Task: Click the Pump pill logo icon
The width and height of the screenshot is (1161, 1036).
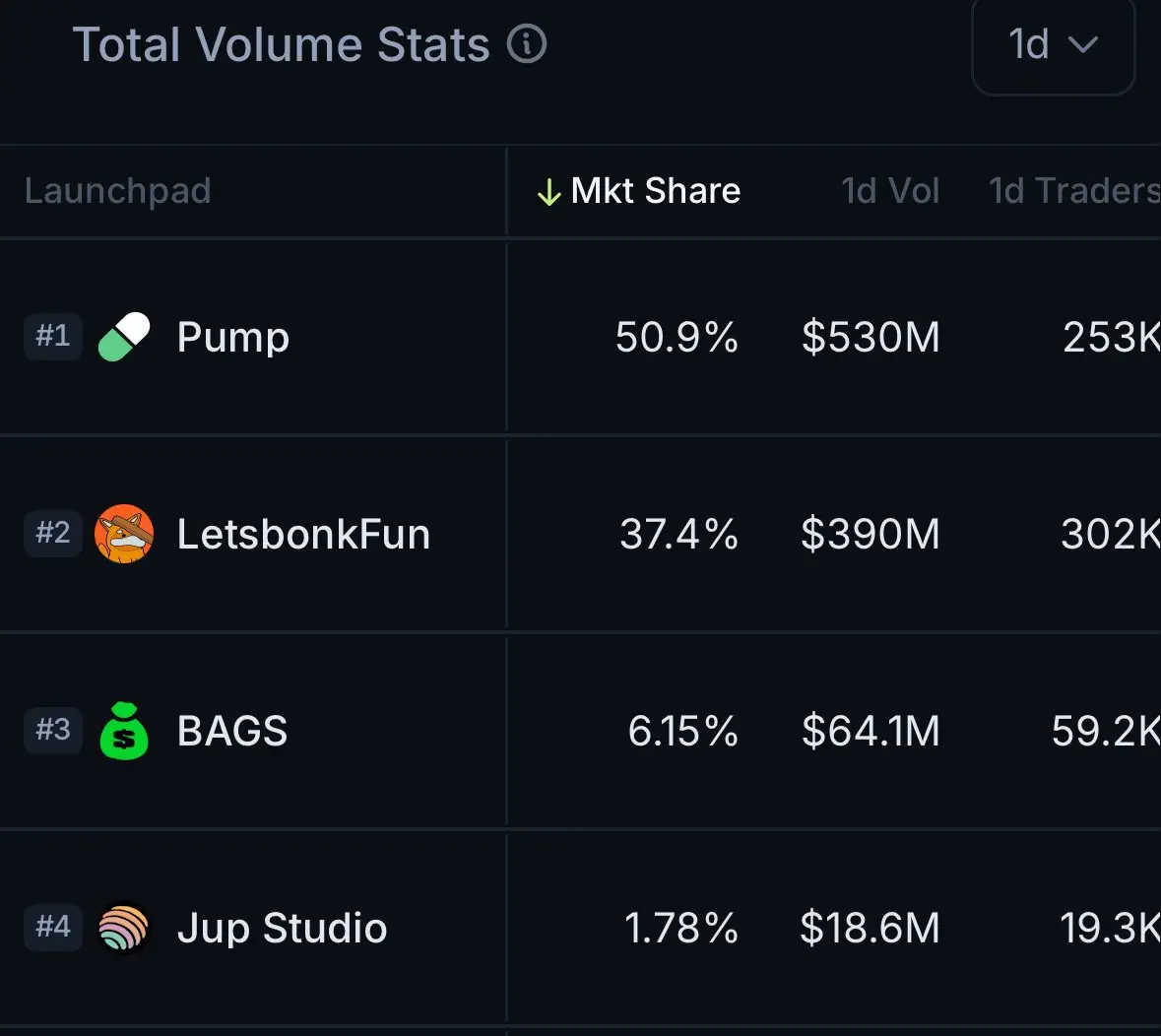Action: 124,337
